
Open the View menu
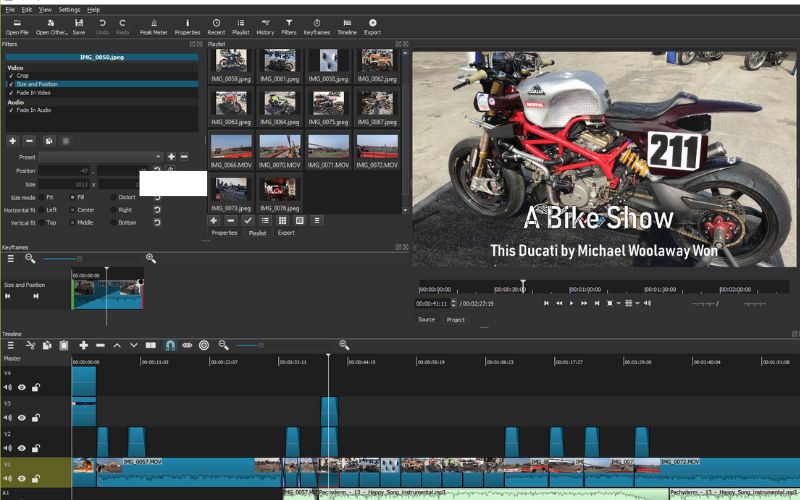45,10
